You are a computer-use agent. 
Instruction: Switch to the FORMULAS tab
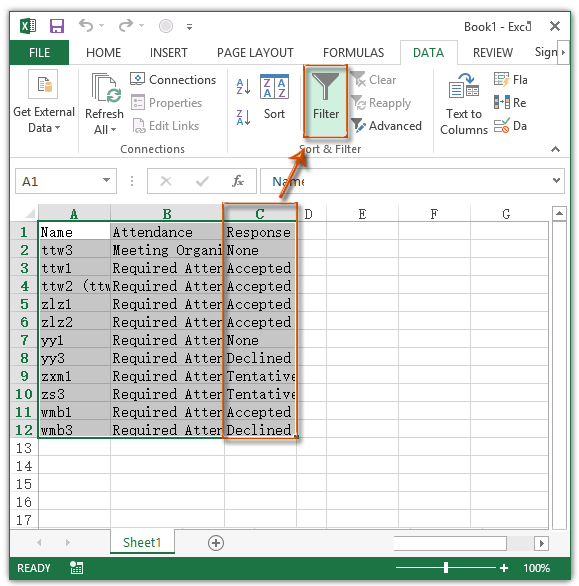353,53
